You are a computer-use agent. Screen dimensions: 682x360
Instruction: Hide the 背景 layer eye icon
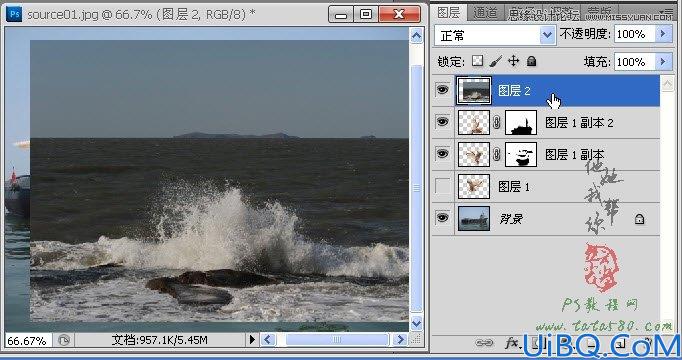pyautogui.click(x=443, y=217)
